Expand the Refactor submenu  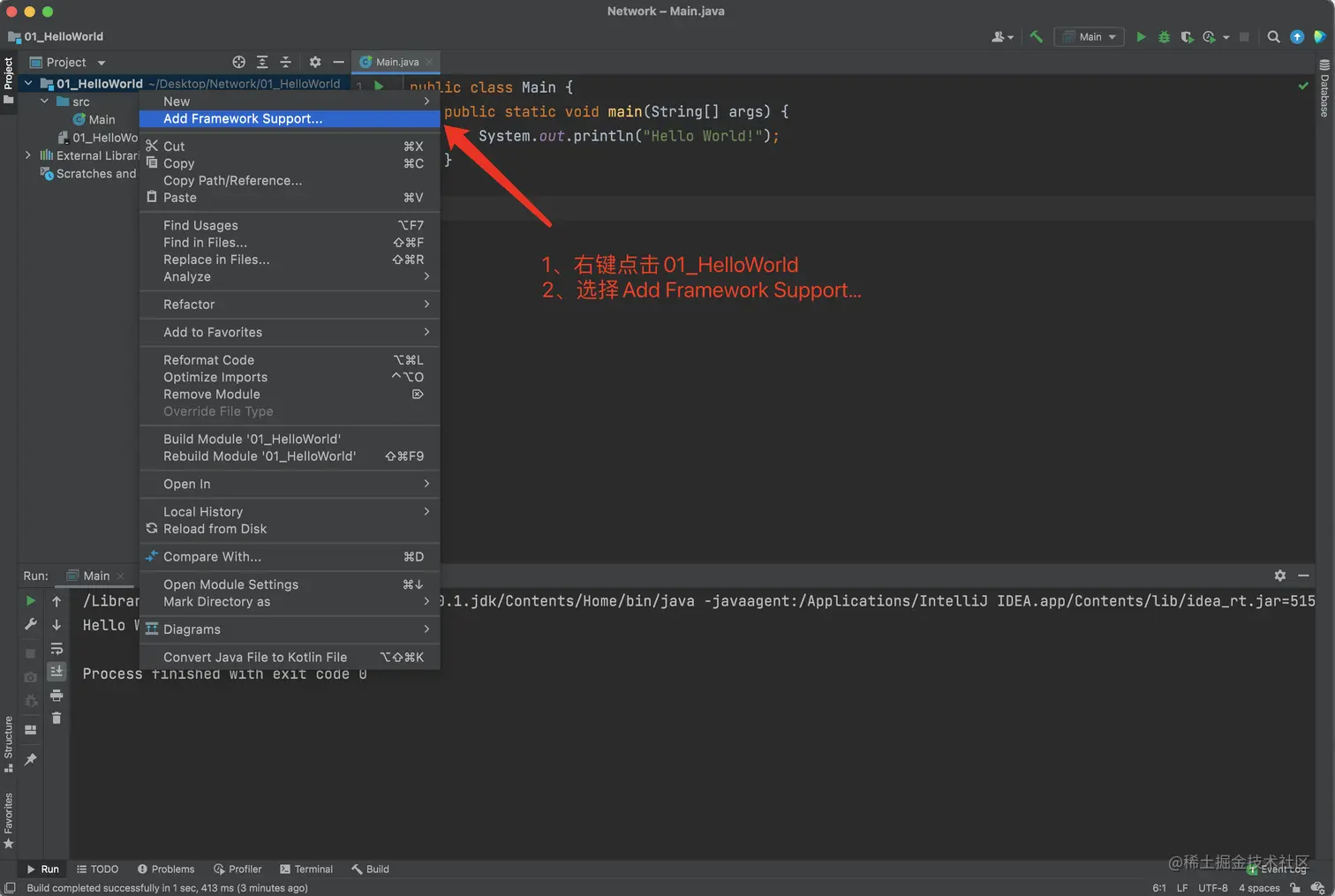pyautogui.click(x=290, y=305)
